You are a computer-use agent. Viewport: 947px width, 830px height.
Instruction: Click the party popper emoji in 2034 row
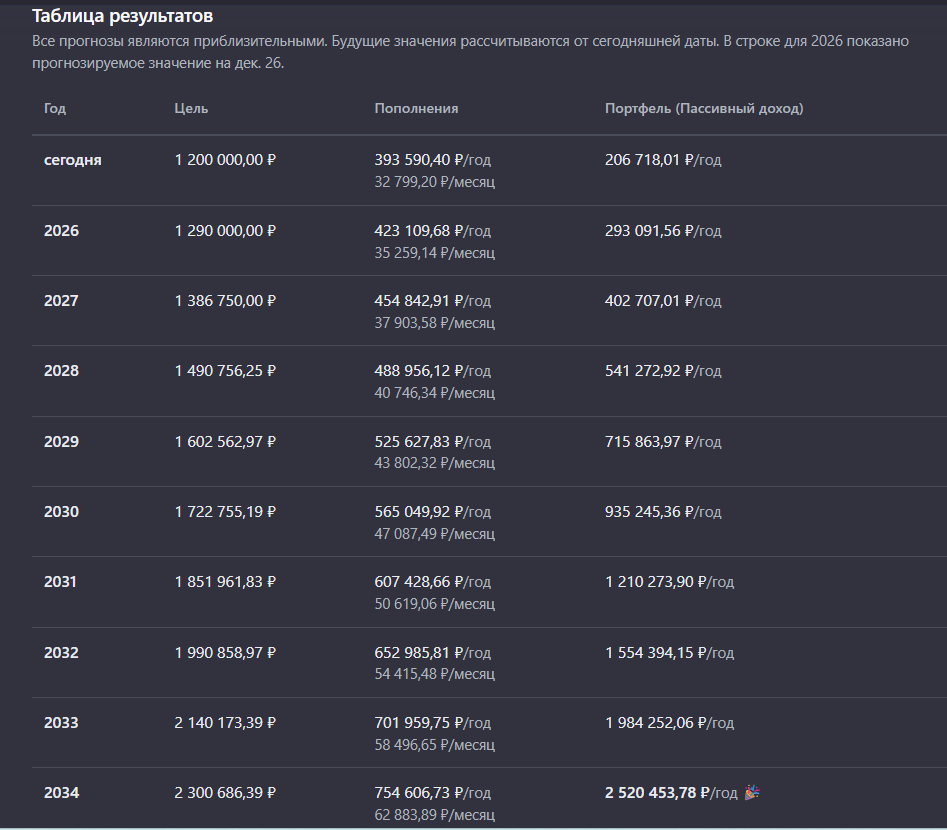[x=752, y=793]
